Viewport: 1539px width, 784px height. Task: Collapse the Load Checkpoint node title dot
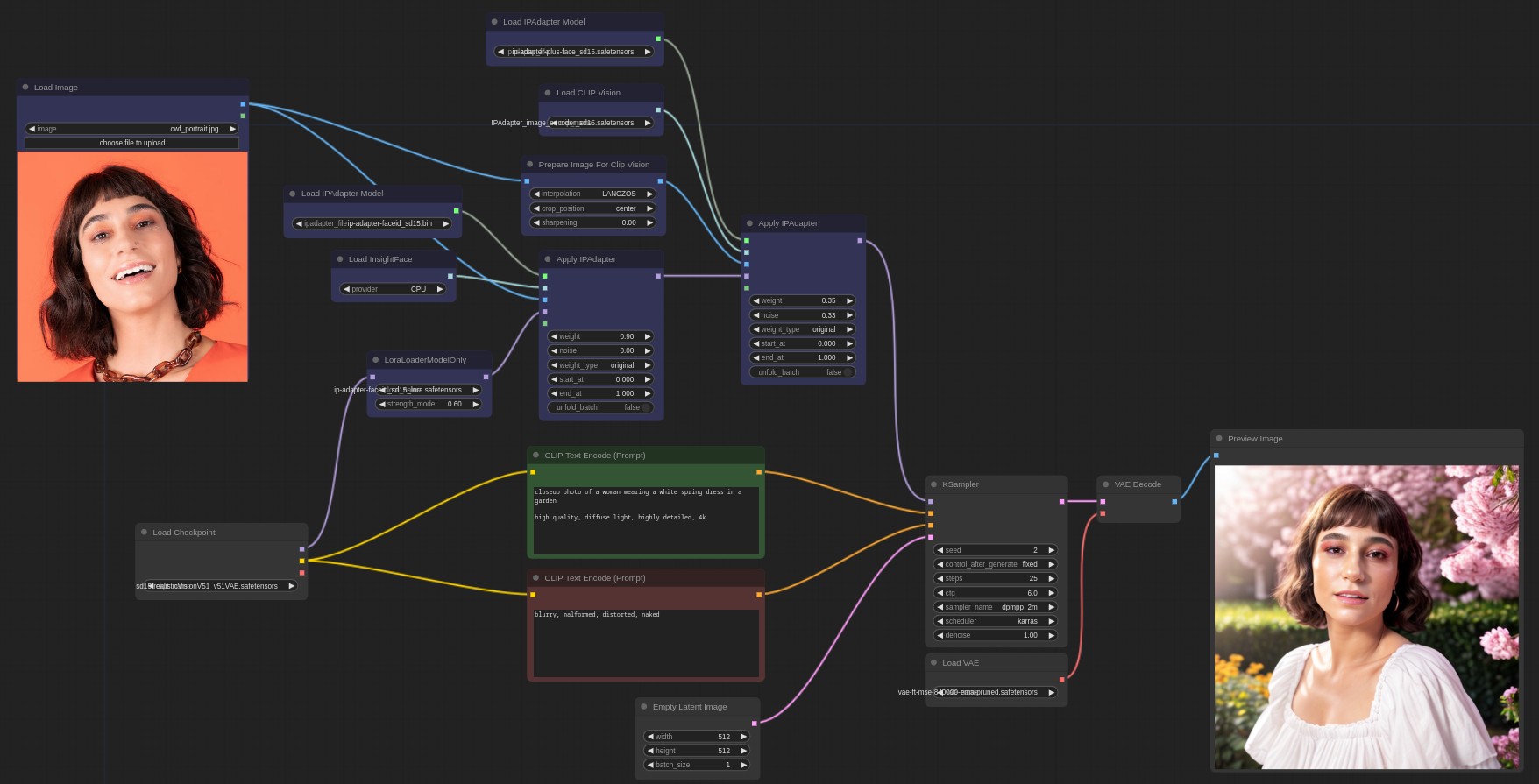tap(145, 533)
